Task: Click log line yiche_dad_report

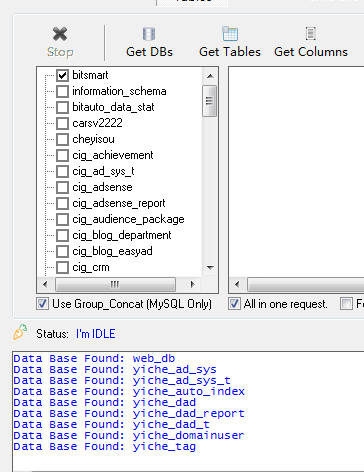Action: pyautogui.click(x=129, y=413)
